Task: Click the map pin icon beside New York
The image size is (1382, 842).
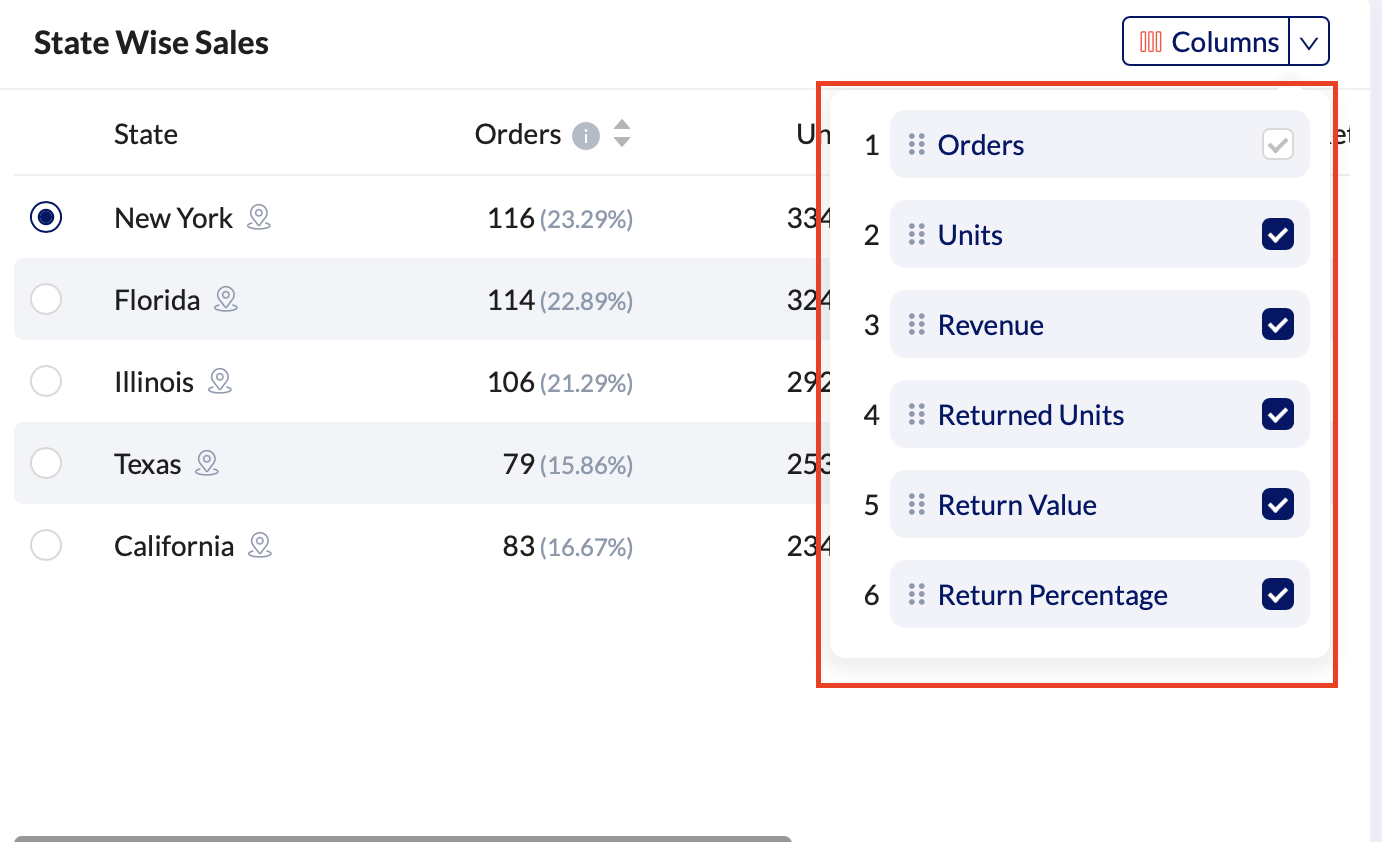Action: coord(259,217)
